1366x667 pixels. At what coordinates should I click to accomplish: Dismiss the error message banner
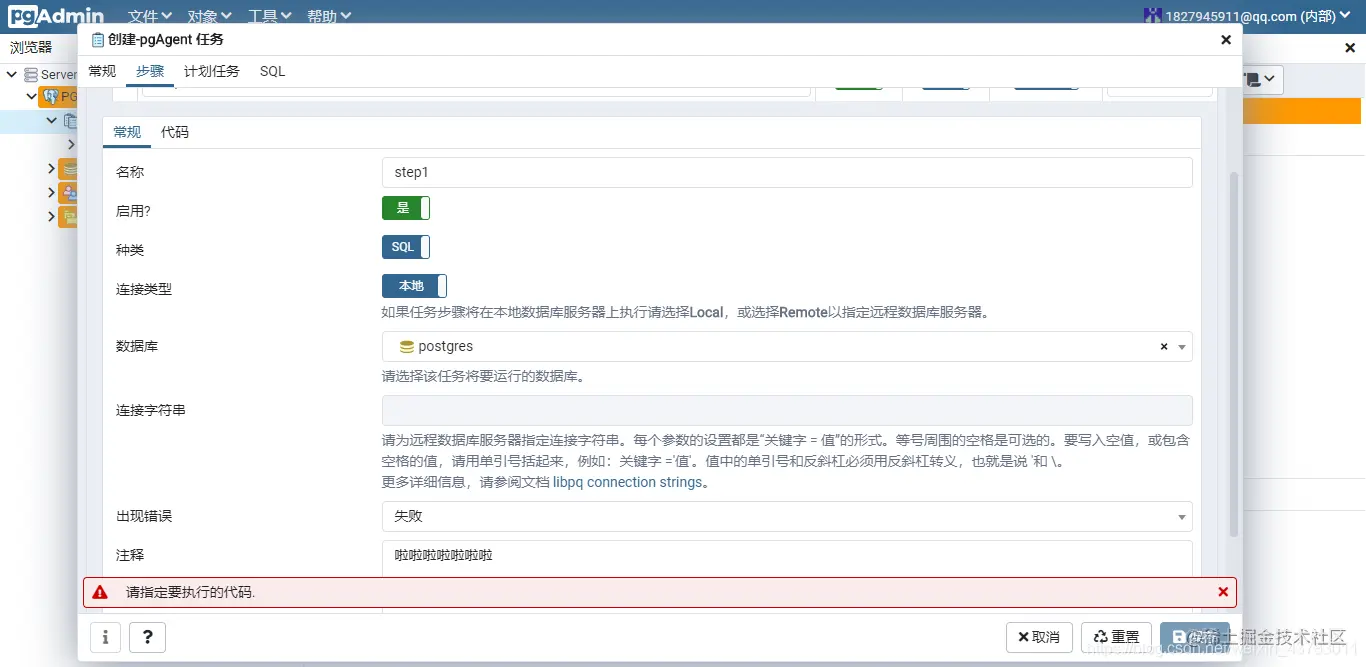[1223, 592]
